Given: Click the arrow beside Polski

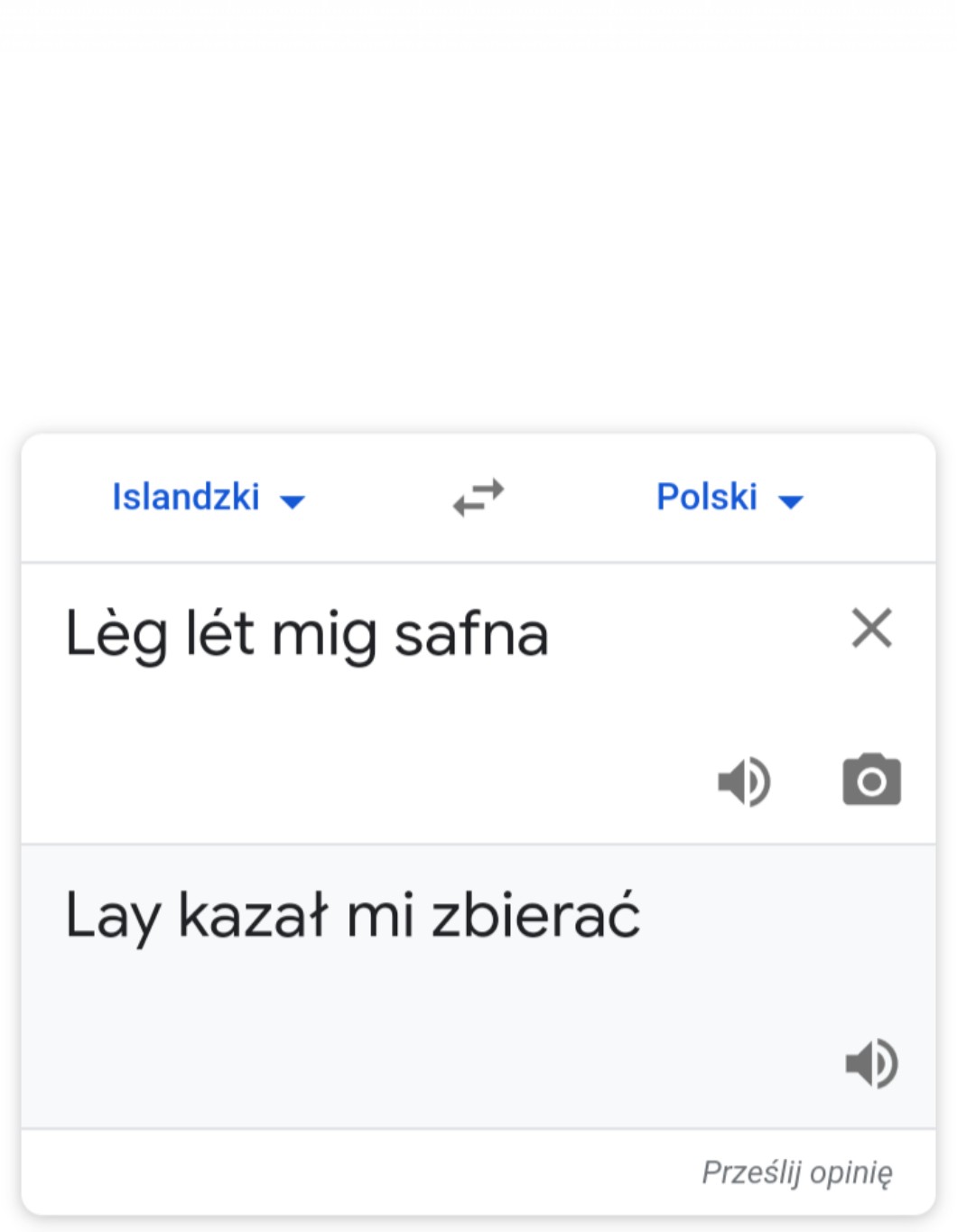Looking at the screenshot, I should 791,501.
